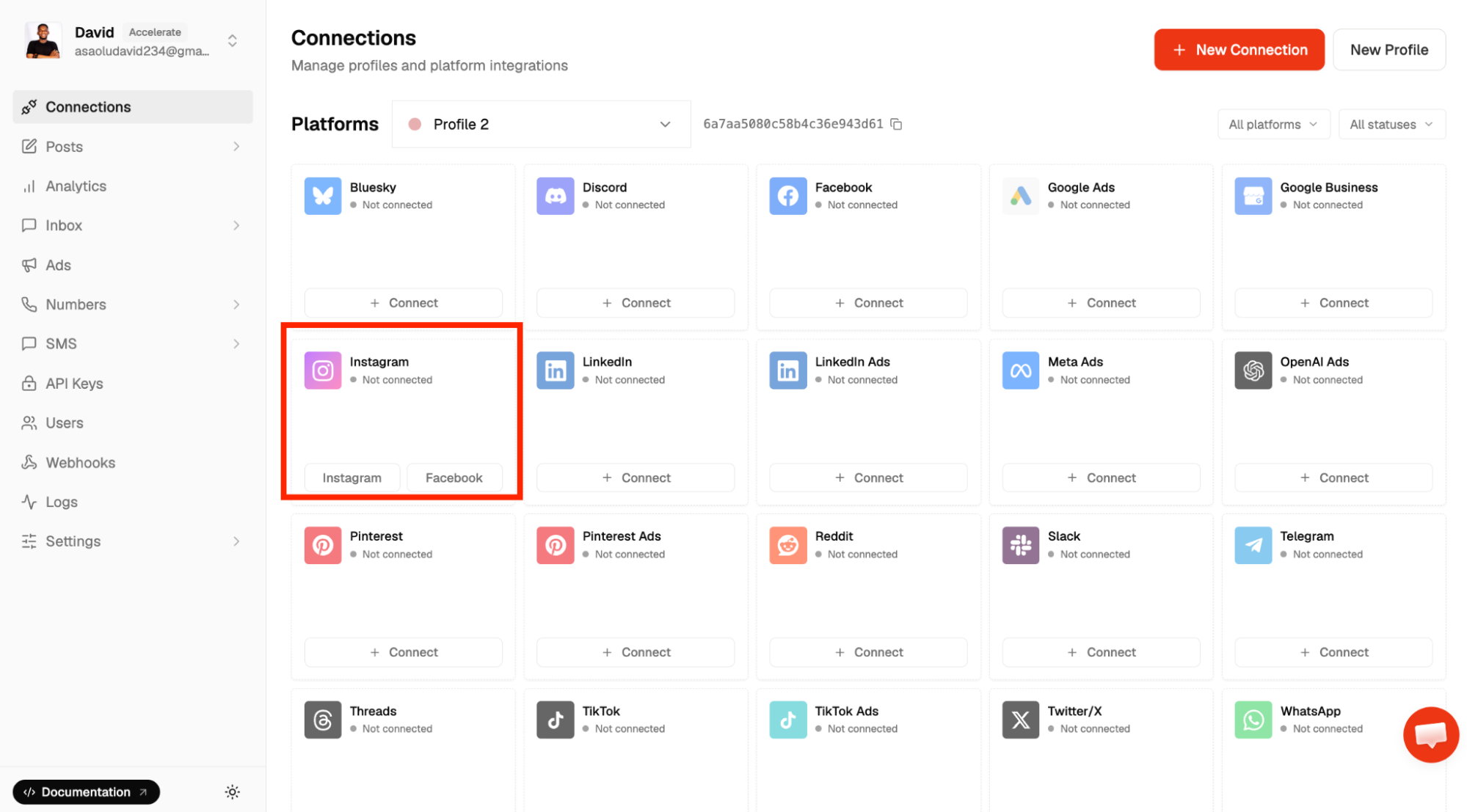This screenshot has height=812, width=1467.
Task: Connect the Bluesky platform
Action: [403, 303]
